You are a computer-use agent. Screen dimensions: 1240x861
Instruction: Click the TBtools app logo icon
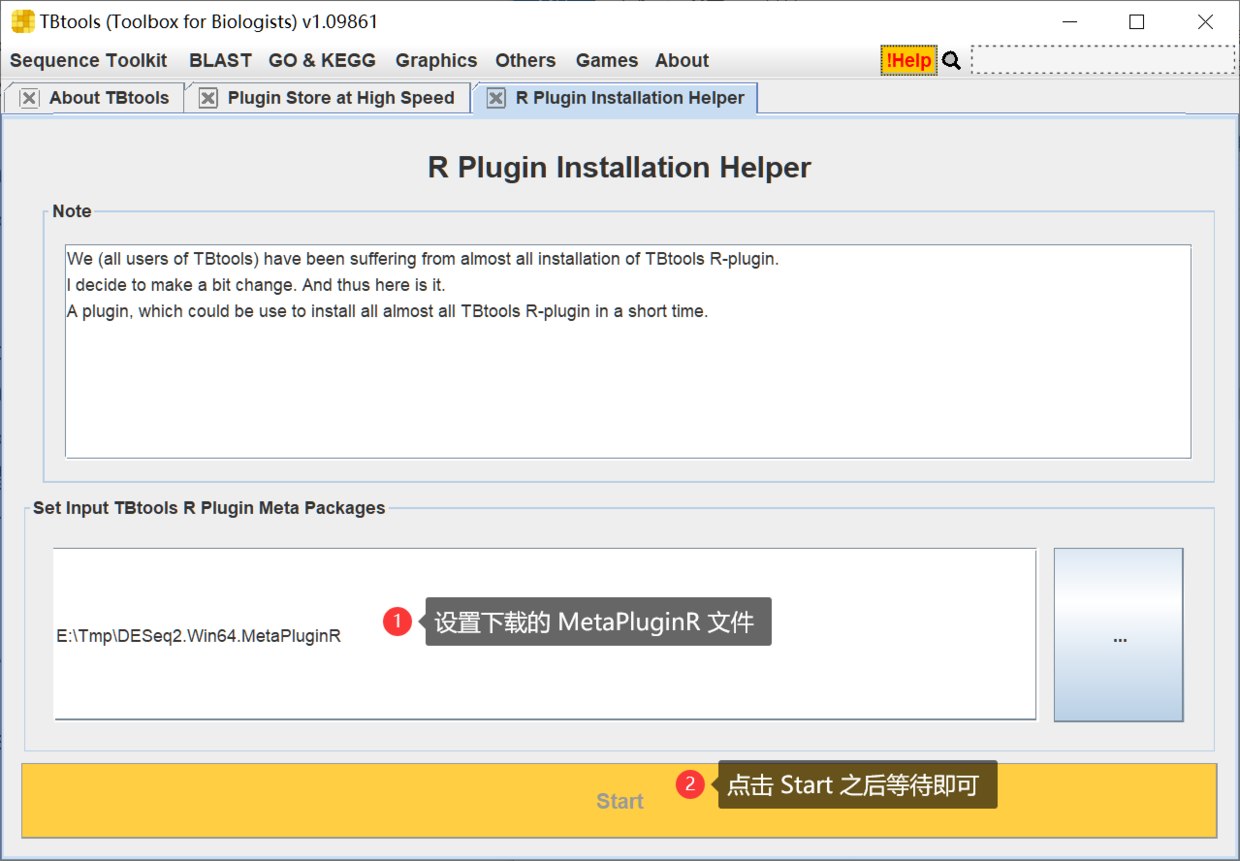point(22,21)
